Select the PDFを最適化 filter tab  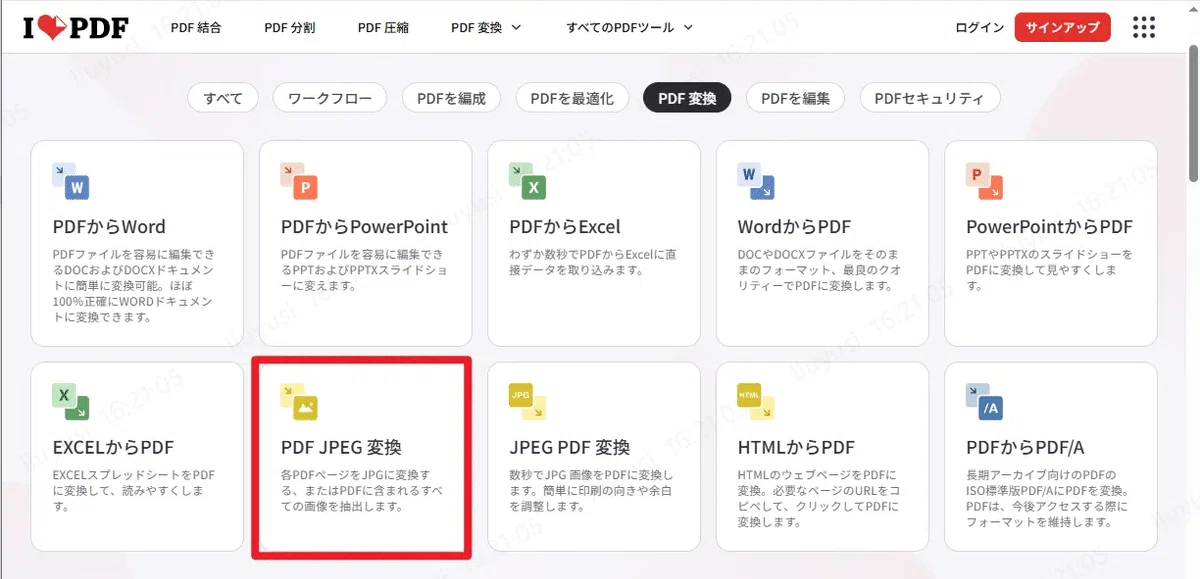tap(572, 98)
